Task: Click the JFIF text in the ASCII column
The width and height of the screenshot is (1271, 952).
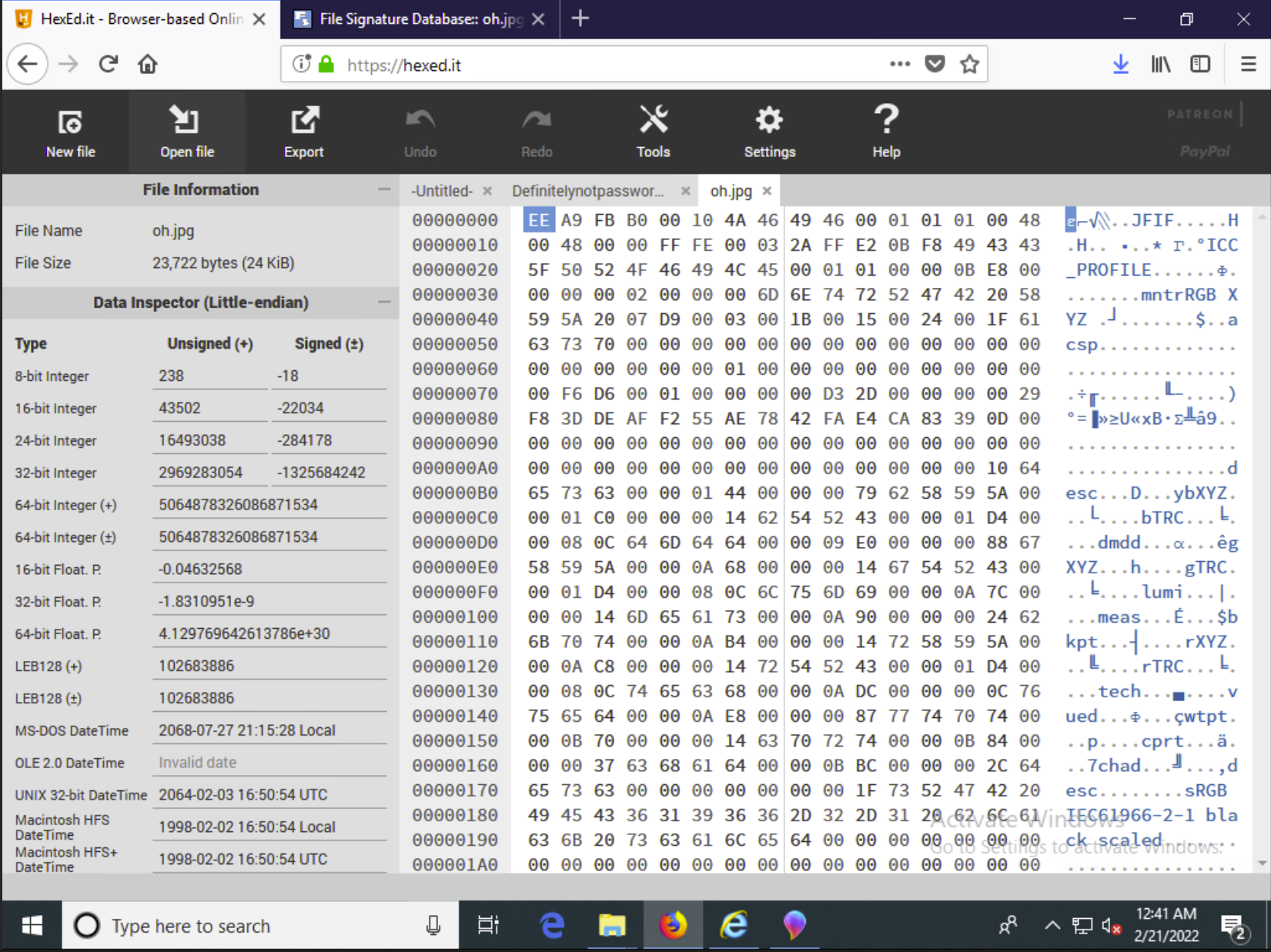Action: pos(1152,220)
